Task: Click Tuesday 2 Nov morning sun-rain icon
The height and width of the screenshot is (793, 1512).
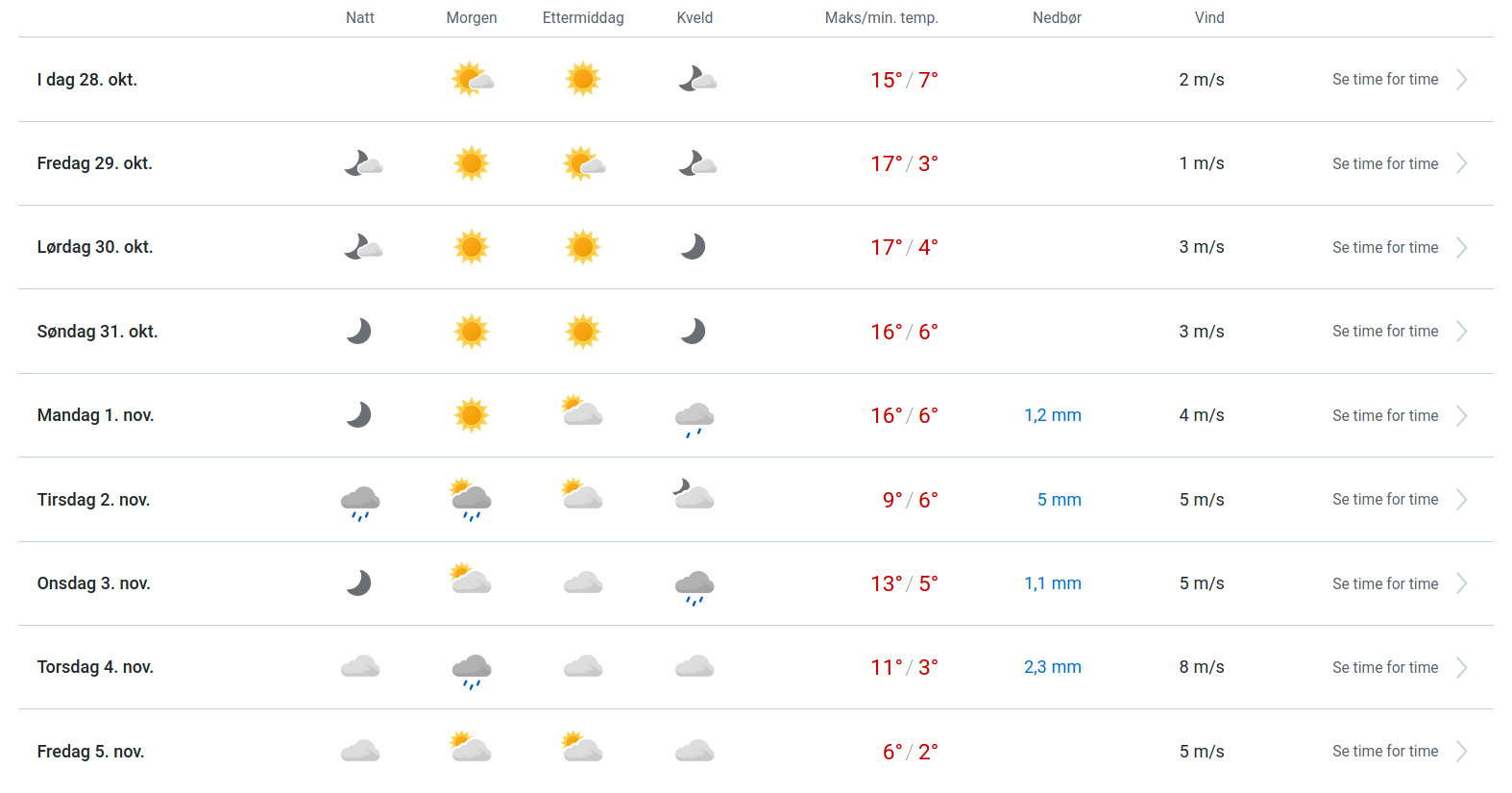Action: coord(471,500)
